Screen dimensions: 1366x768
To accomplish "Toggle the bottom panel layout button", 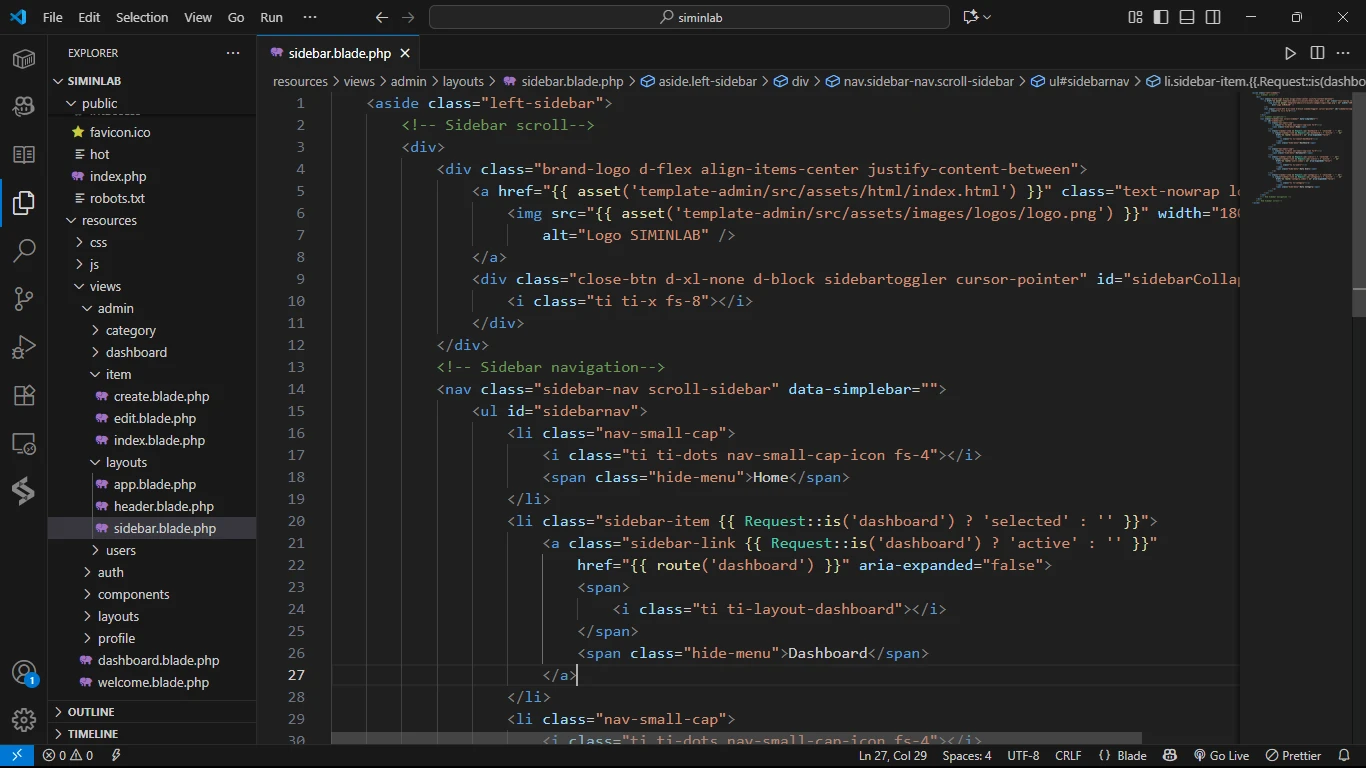I will pyautogui.click(x=1187, y=17).
